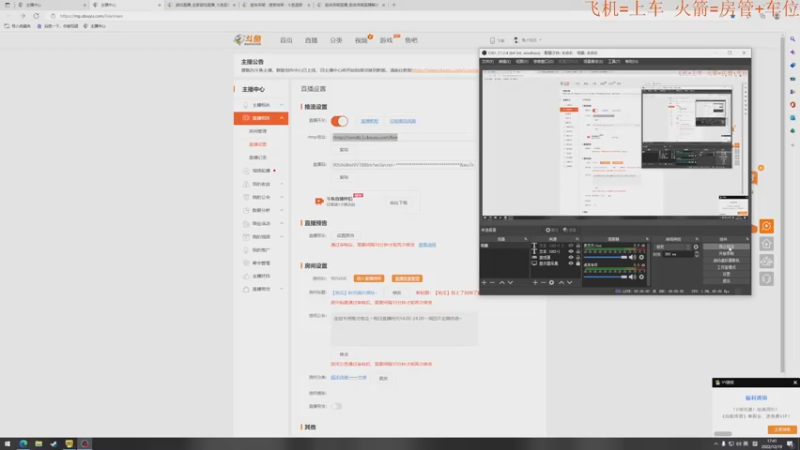Open Microsoft Edge from the taskbar

coord(23,444)
